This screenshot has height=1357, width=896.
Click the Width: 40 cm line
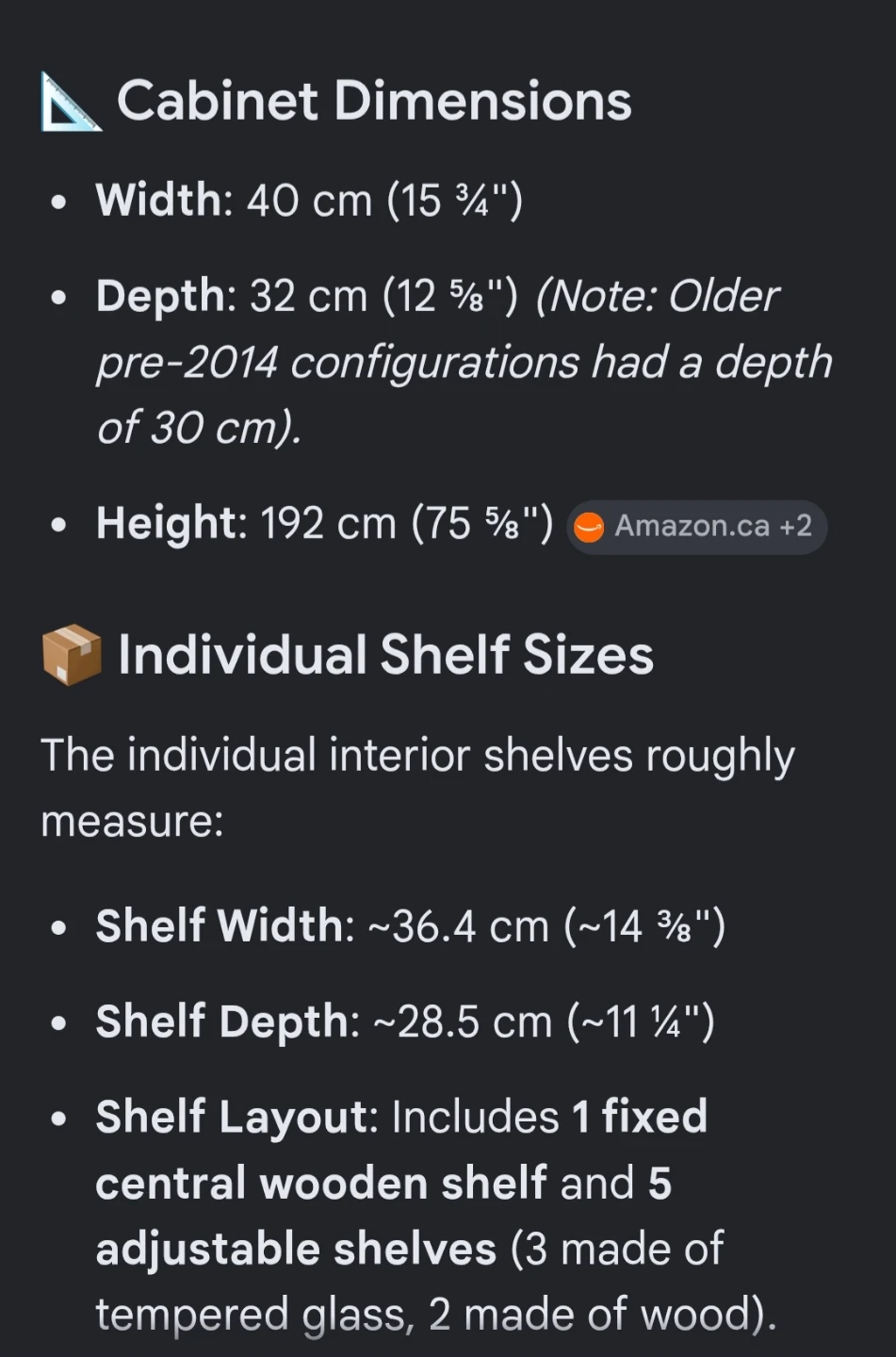coord(309,200)
